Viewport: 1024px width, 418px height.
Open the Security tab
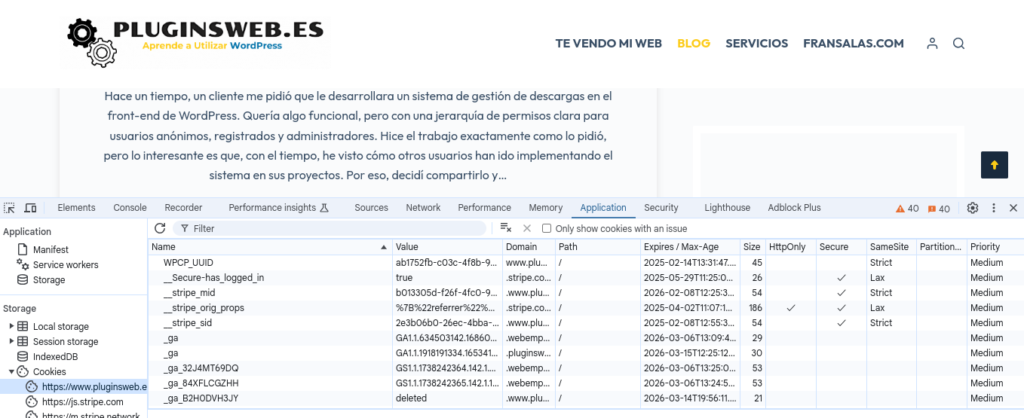662,208
